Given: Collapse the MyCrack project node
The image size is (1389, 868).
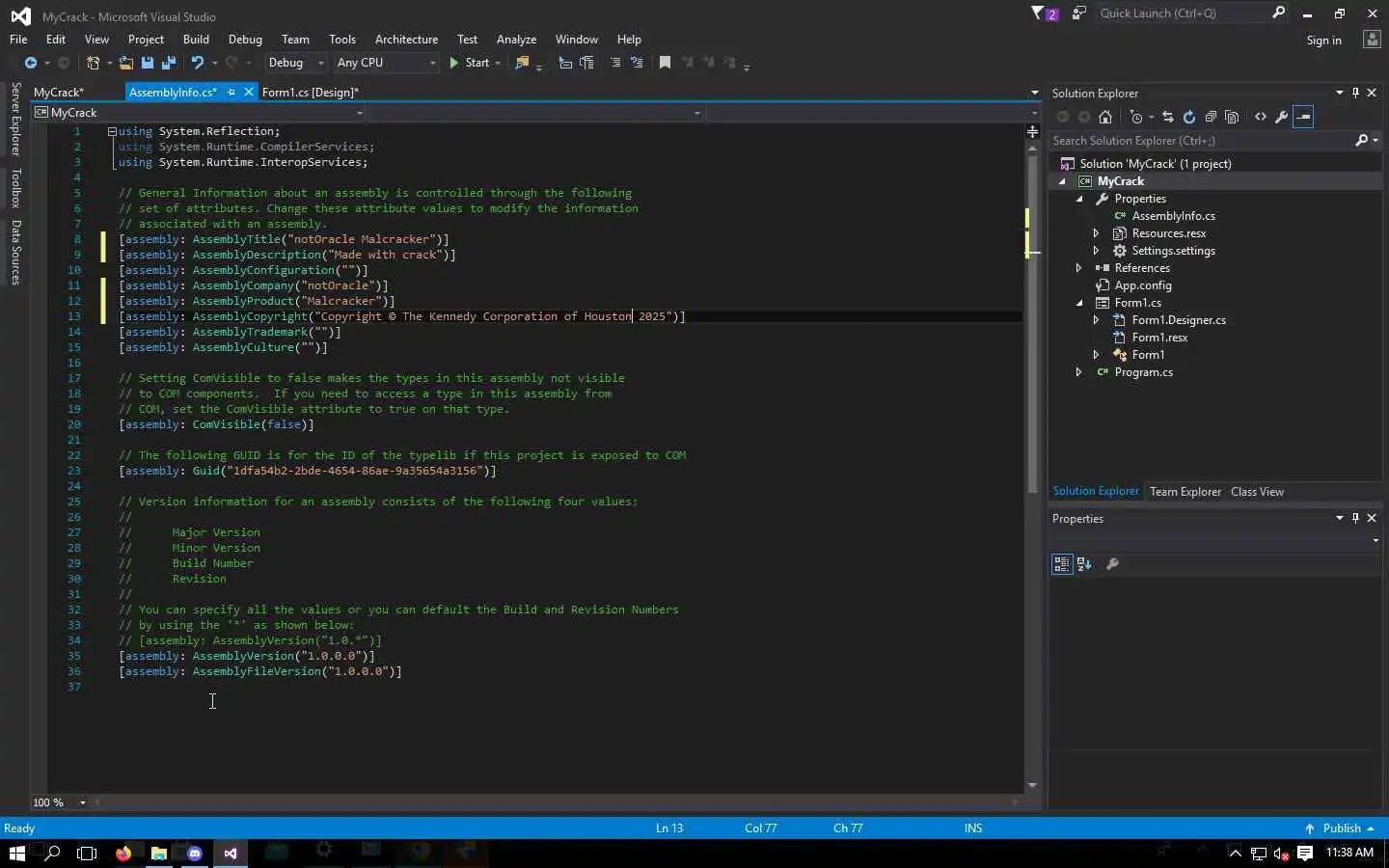Looking at the screenshot, I should click(x=1063, y=181).
